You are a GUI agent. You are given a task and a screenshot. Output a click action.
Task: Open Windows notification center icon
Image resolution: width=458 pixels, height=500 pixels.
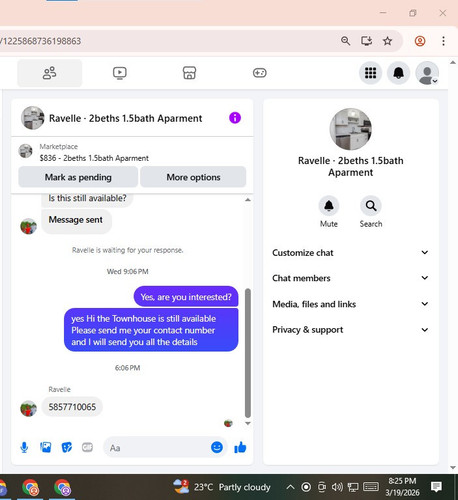point(436,487)
